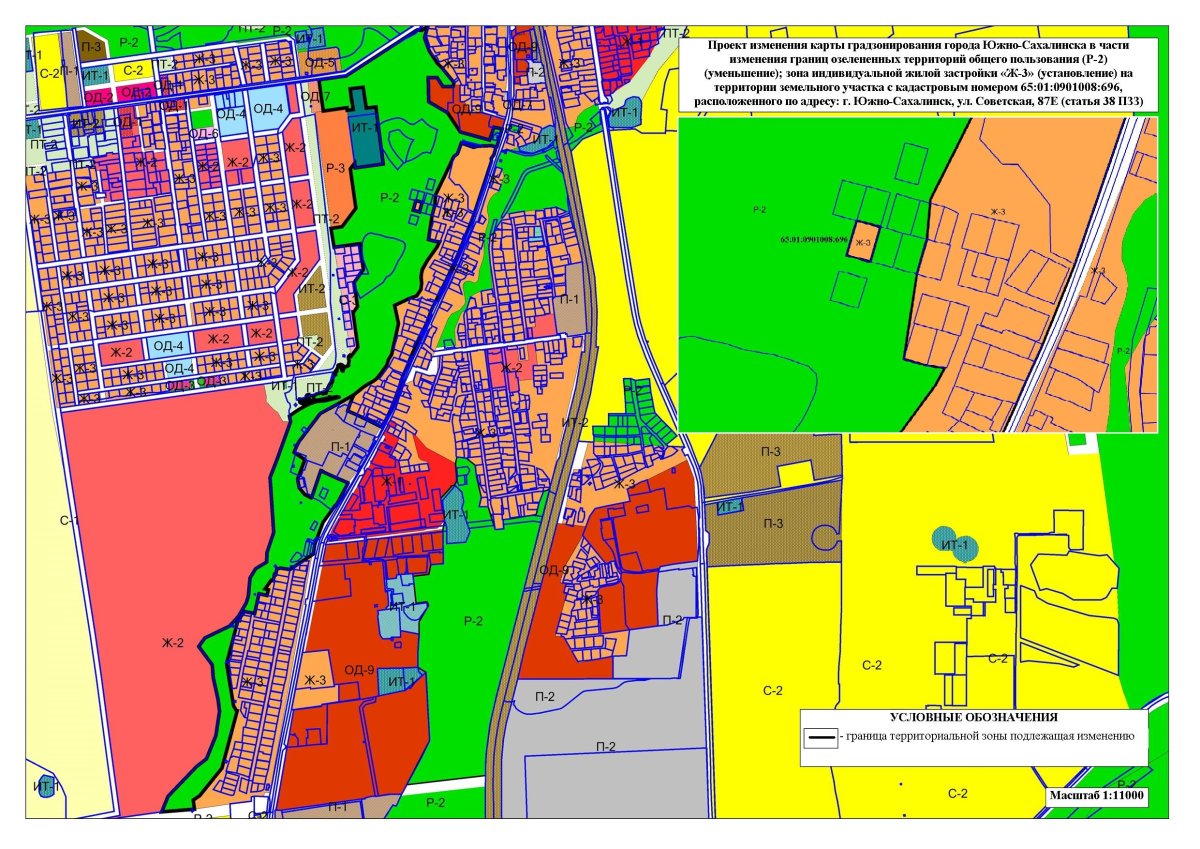Click the ИТ-2 label on the yellow corridor

pos(576,422)
